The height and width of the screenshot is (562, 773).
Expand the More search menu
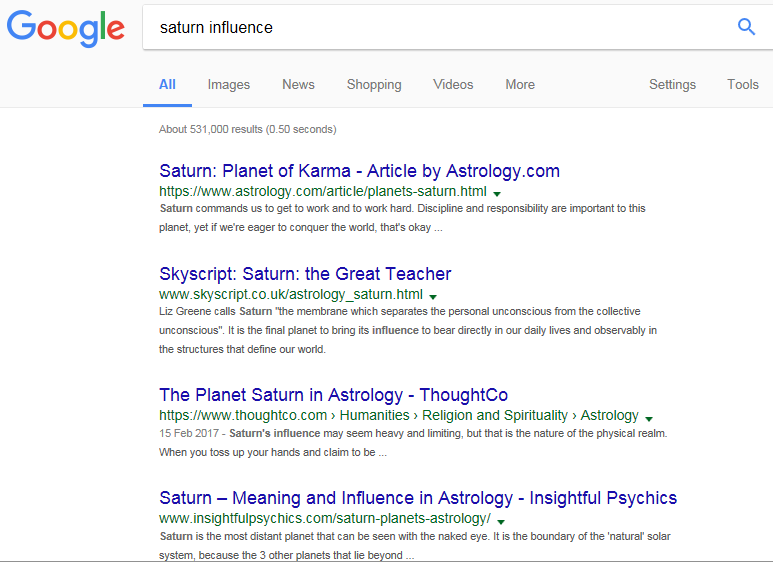pyautogui.click(x=520, y=85)
